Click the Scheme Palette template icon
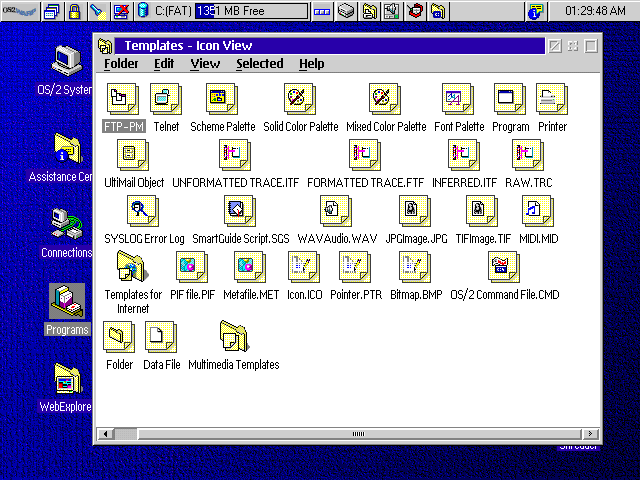The image size is (640, 480). [222, 99]
